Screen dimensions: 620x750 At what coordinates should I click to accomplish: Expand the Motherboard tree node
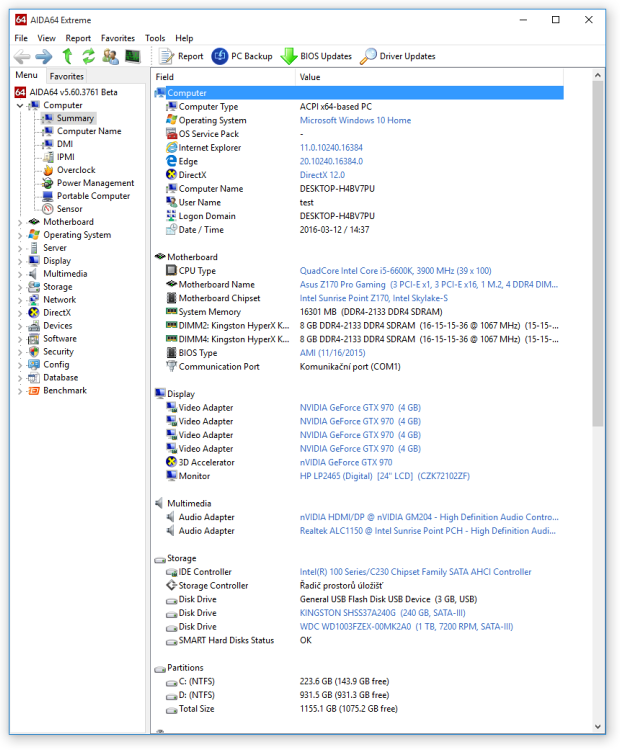[20, 222]
